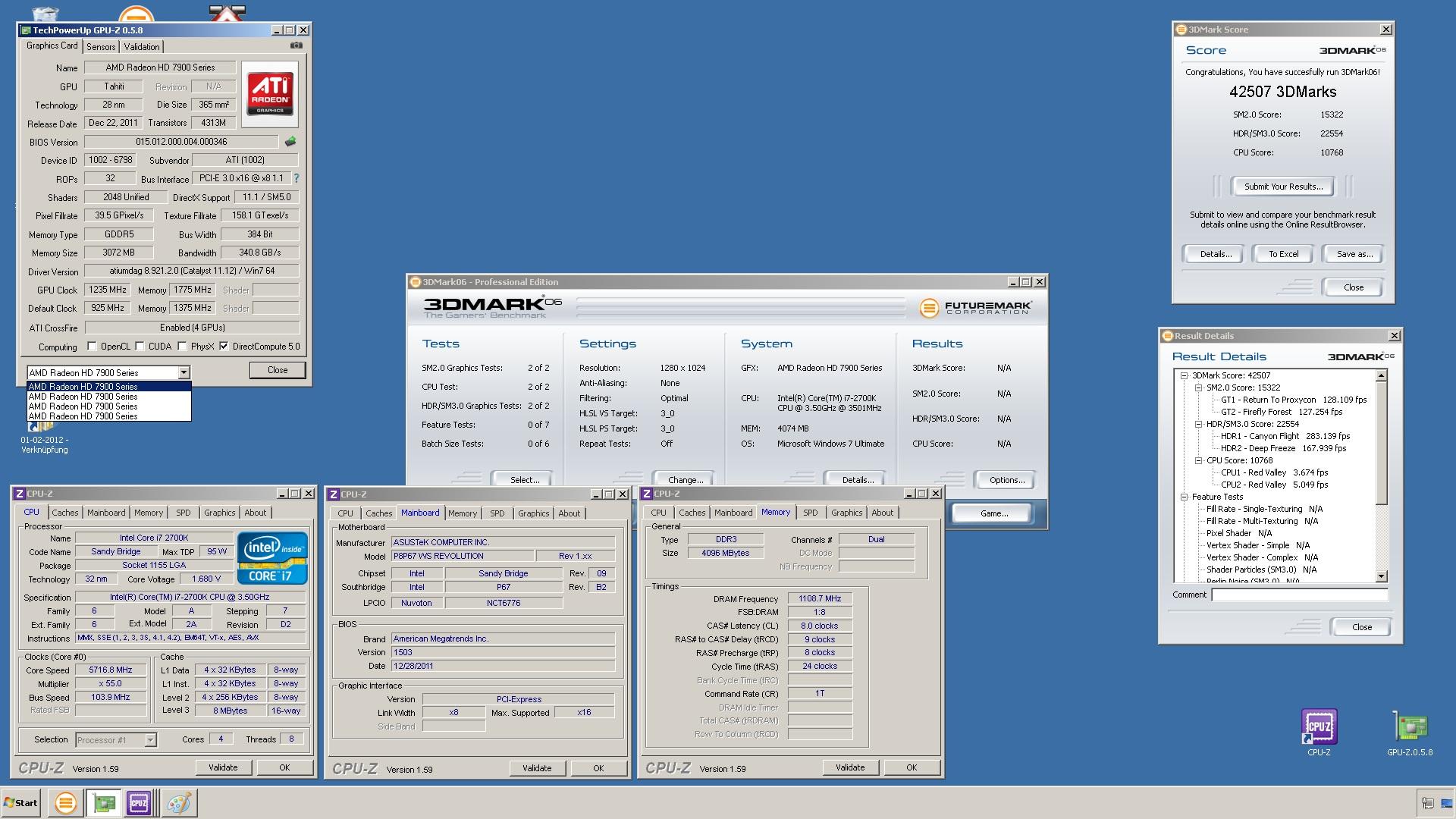Open Graphics tab in right CPU-Z memory window
The width and height of the screenshot is (1456, 819).
847,513
